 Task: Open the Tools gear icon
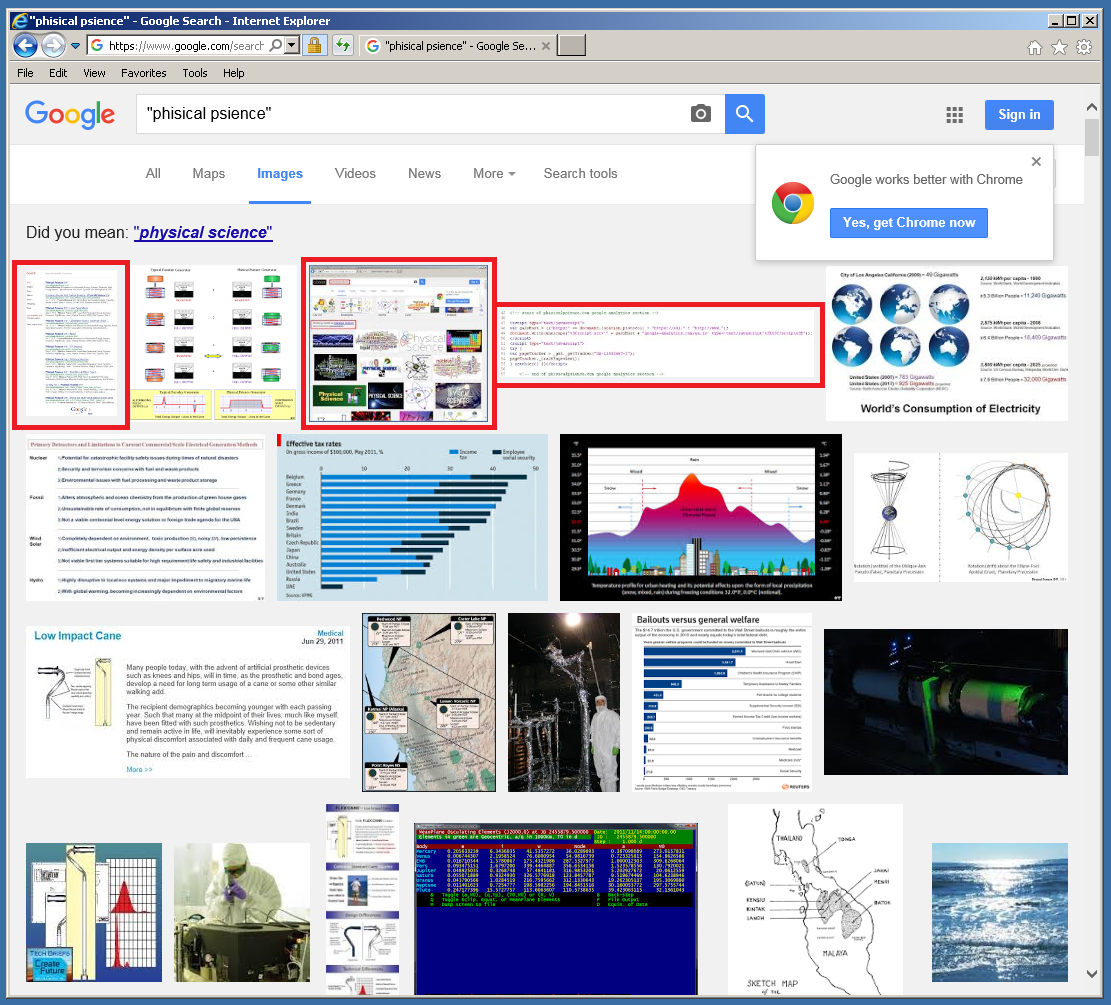(x=1084, y=47)
